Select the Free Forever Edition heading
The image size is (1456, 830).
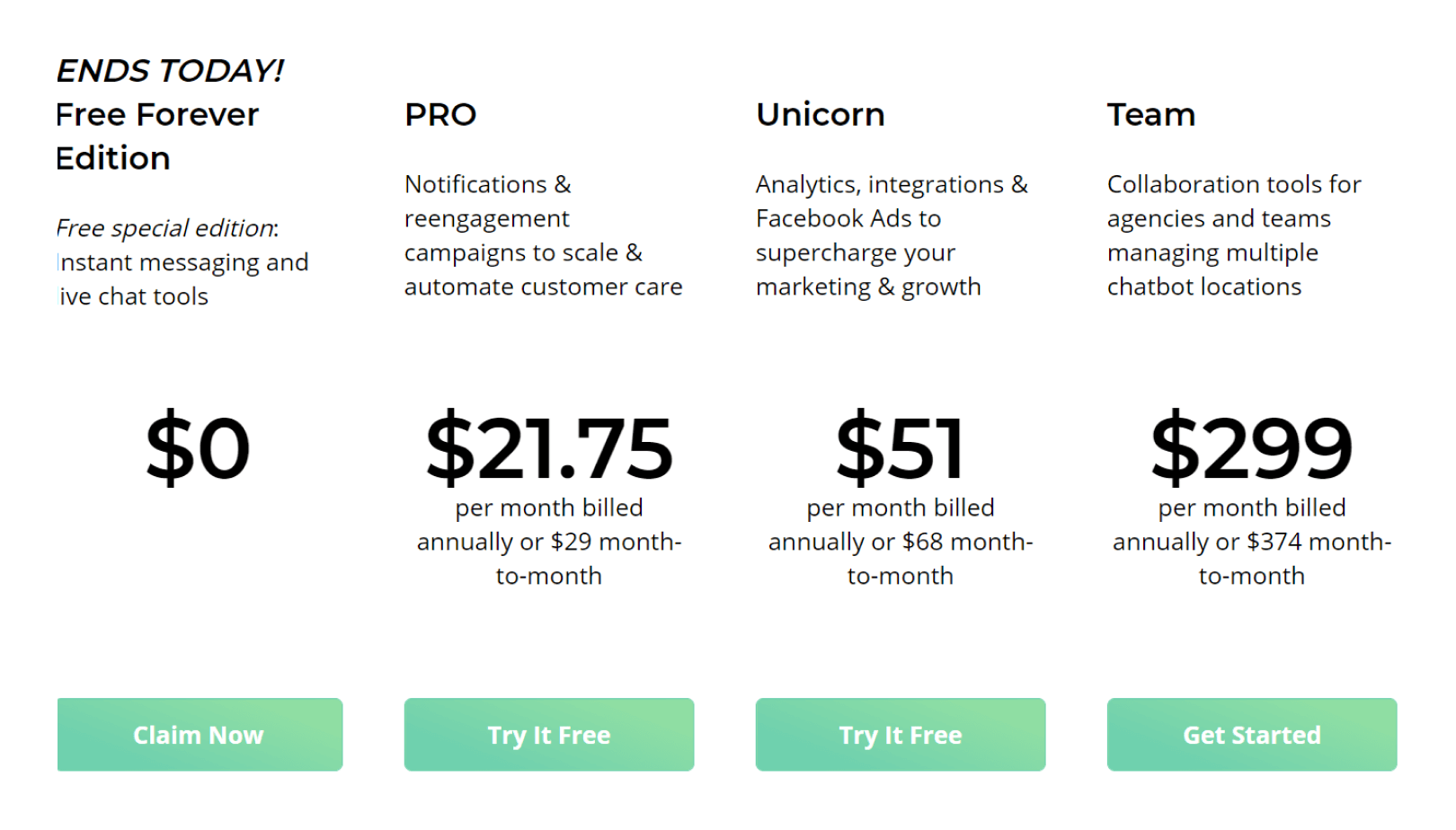click(157, 137)
